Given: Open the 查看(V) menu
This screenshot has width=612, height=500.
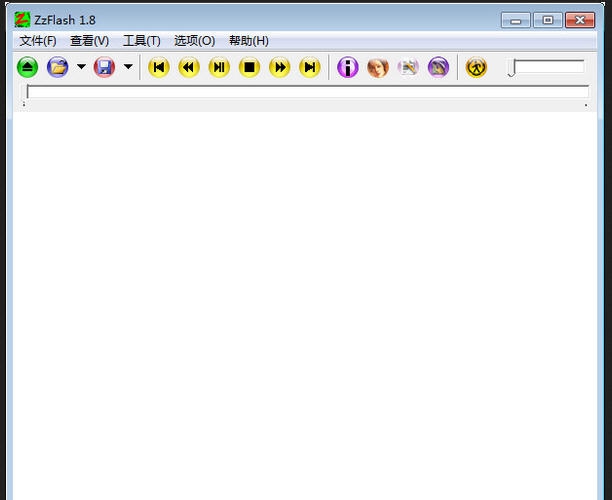Looking at the screenshot, I should pos(89,41).
